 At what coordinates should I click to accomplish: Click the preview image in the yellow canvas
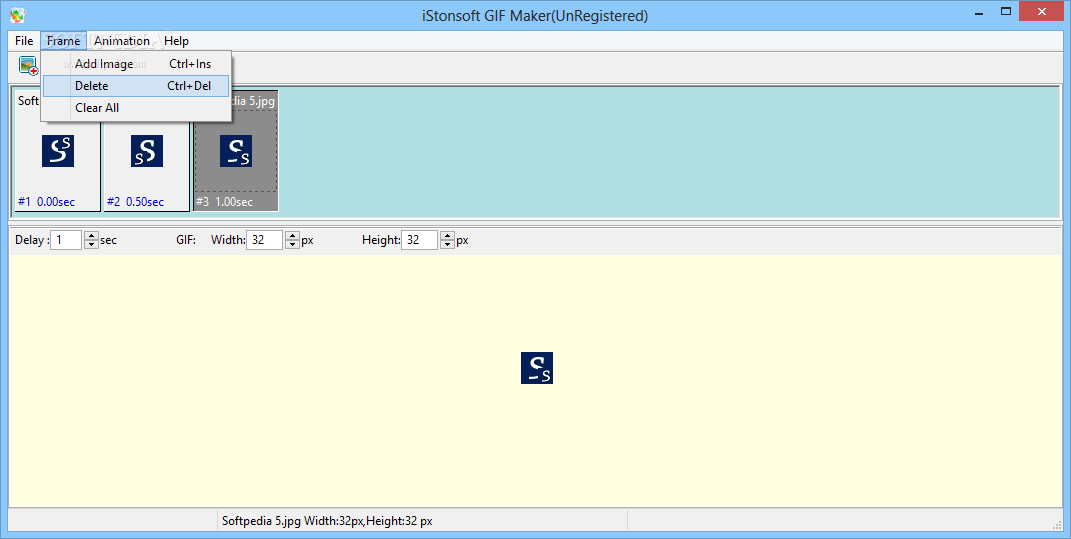(x=537, y=368)
